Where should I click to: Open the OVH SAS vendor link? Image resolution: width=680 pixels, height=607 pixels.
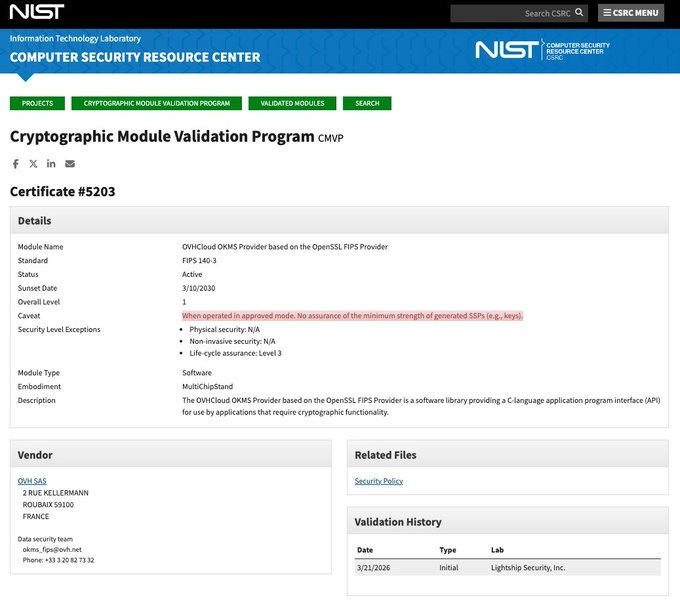(32, 481)
